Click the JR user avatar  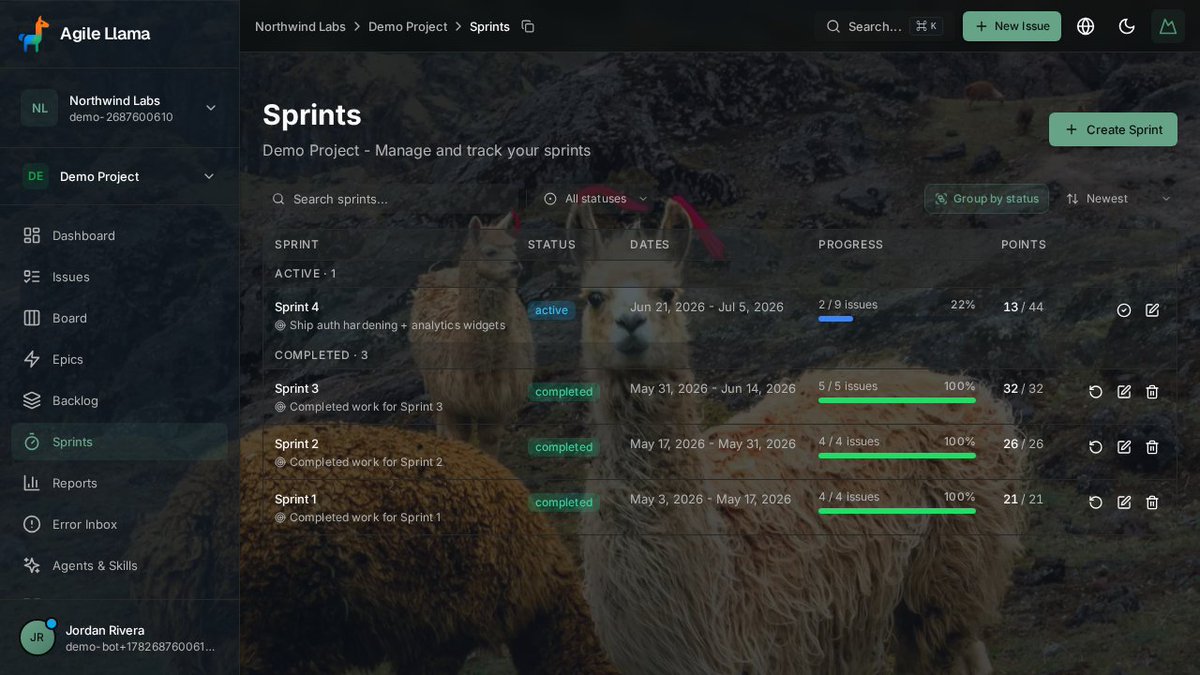point(37,637)
